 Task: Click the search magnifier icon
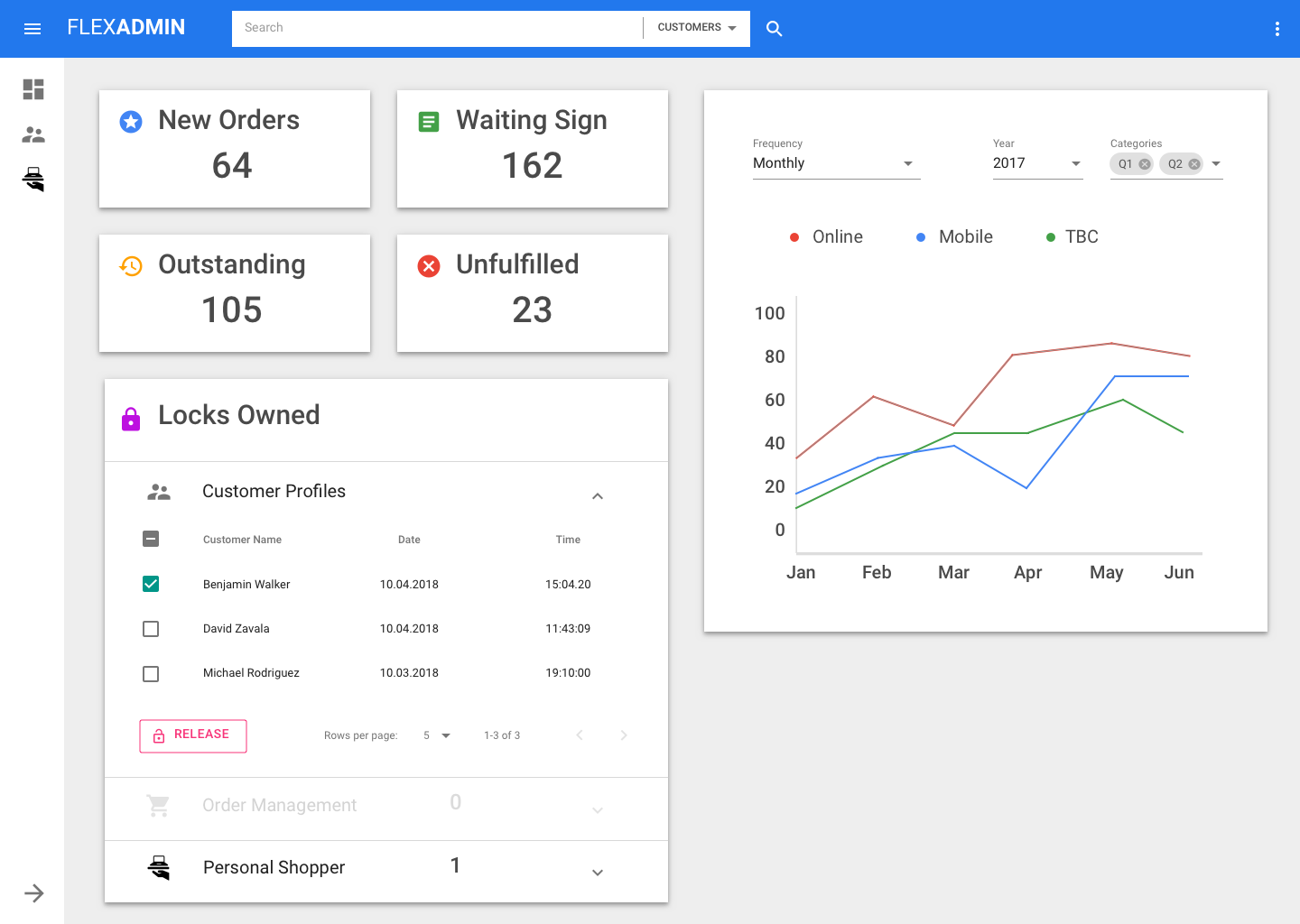(x=774, y=29)
